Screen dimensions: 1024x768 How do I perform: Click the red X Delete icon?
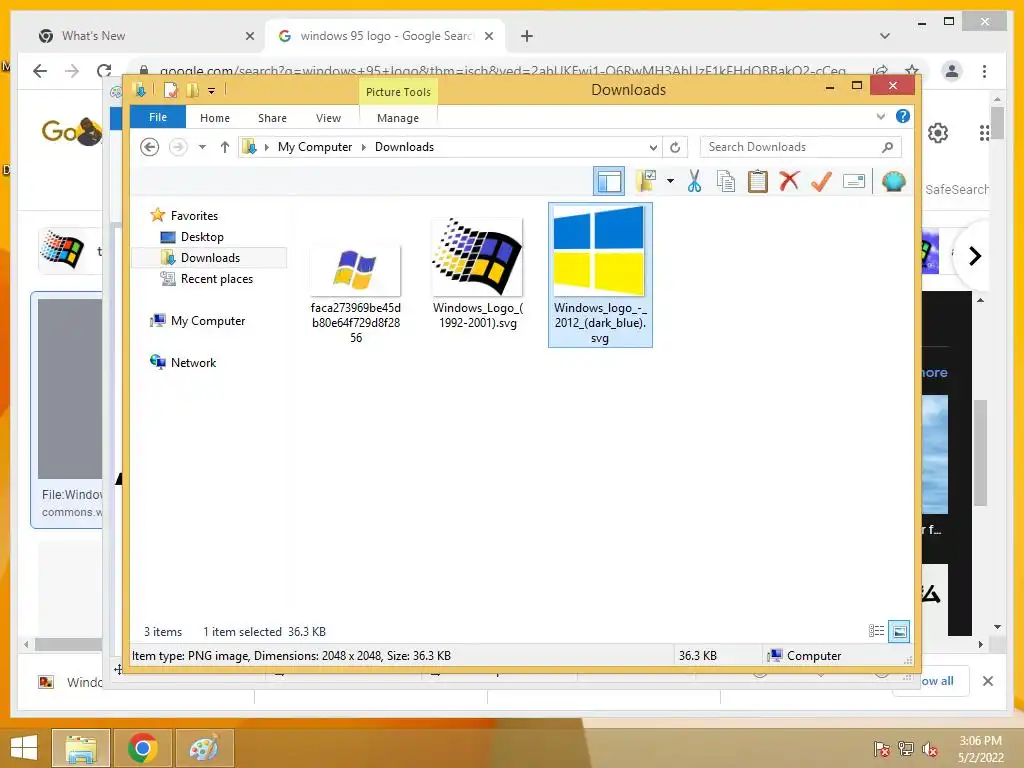(x=789, y=181)
